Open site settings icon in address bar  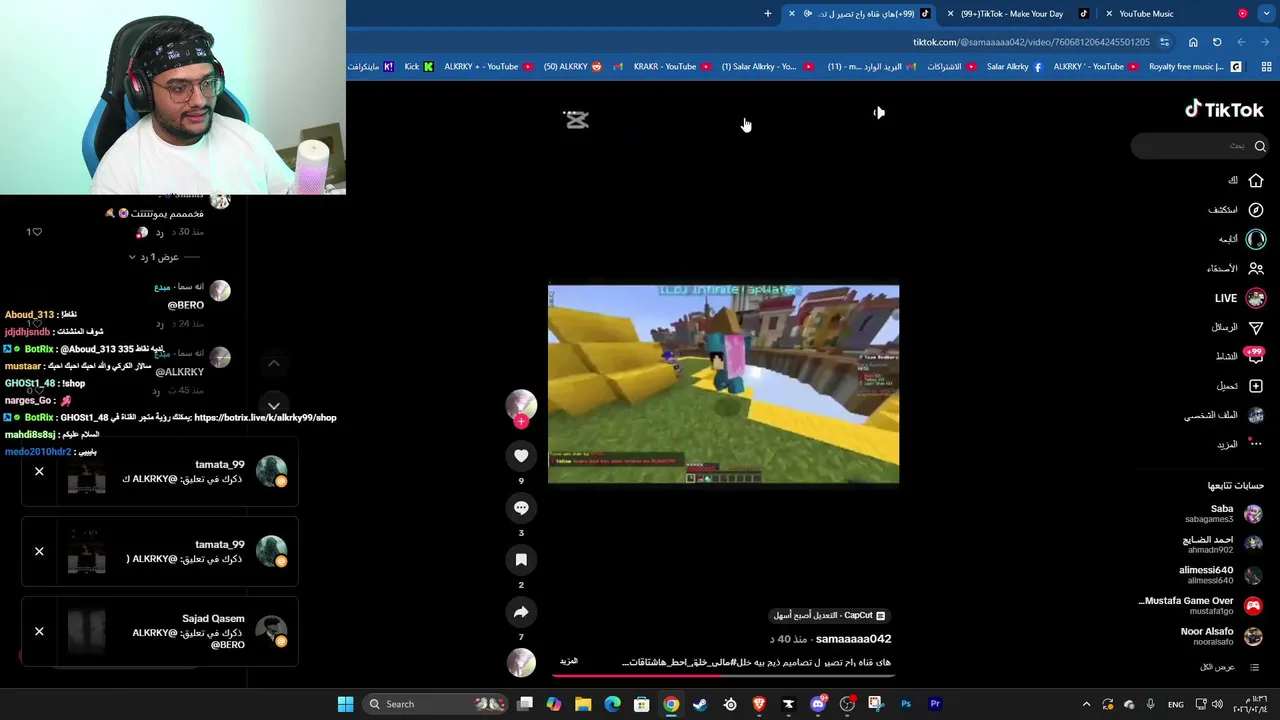point(1165,42)
